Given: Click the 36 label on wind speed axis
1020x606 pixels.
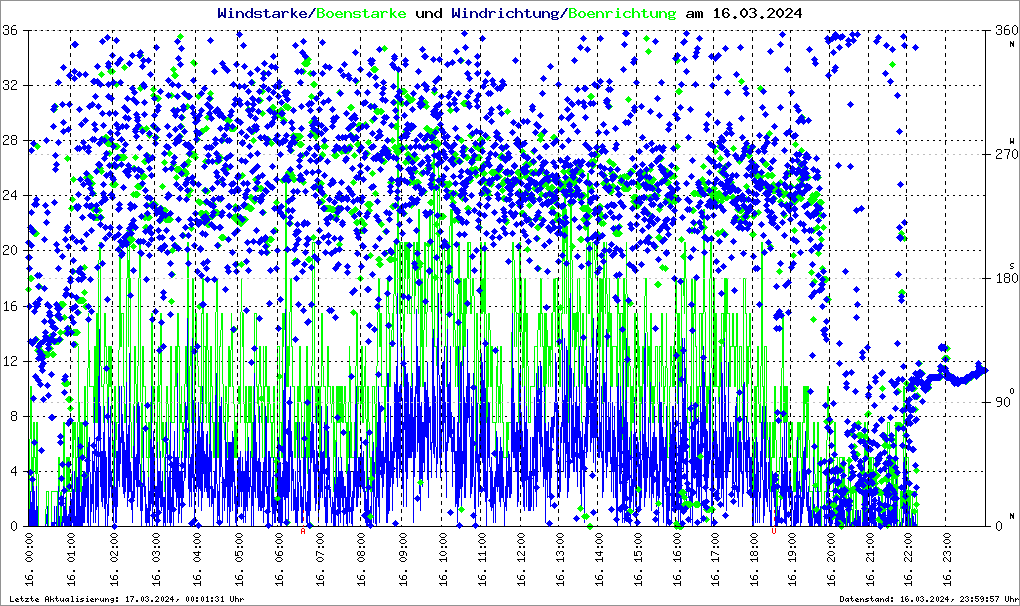Looking at the screenshot, I should click(x=10, y=30).
